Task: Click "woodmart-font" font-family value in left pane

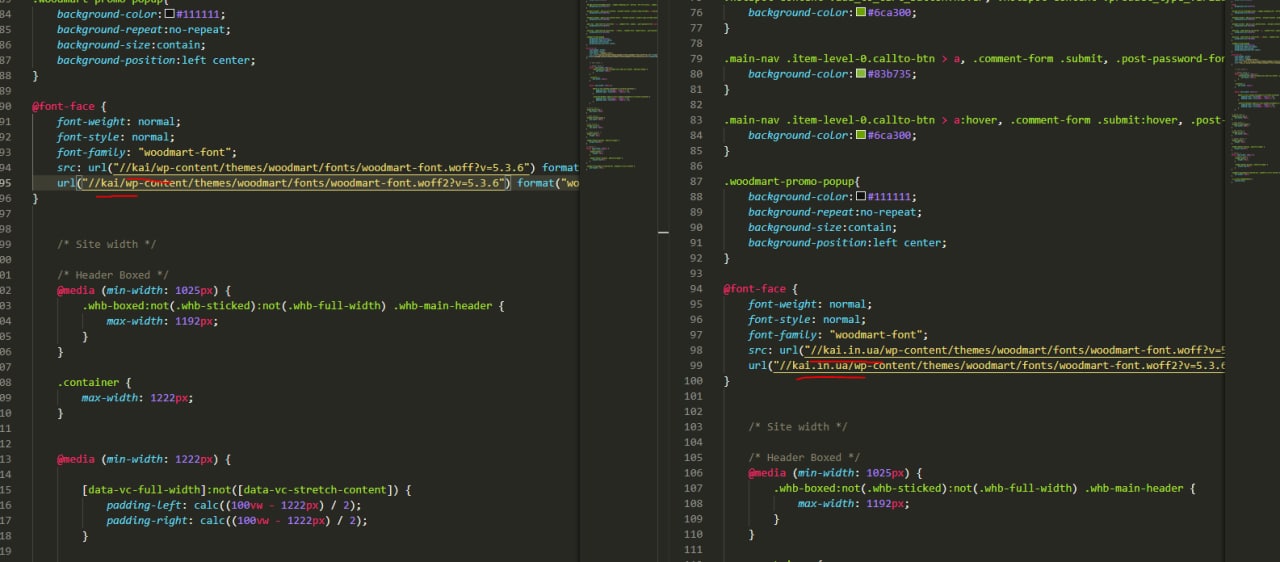Action: coord(181,152)
